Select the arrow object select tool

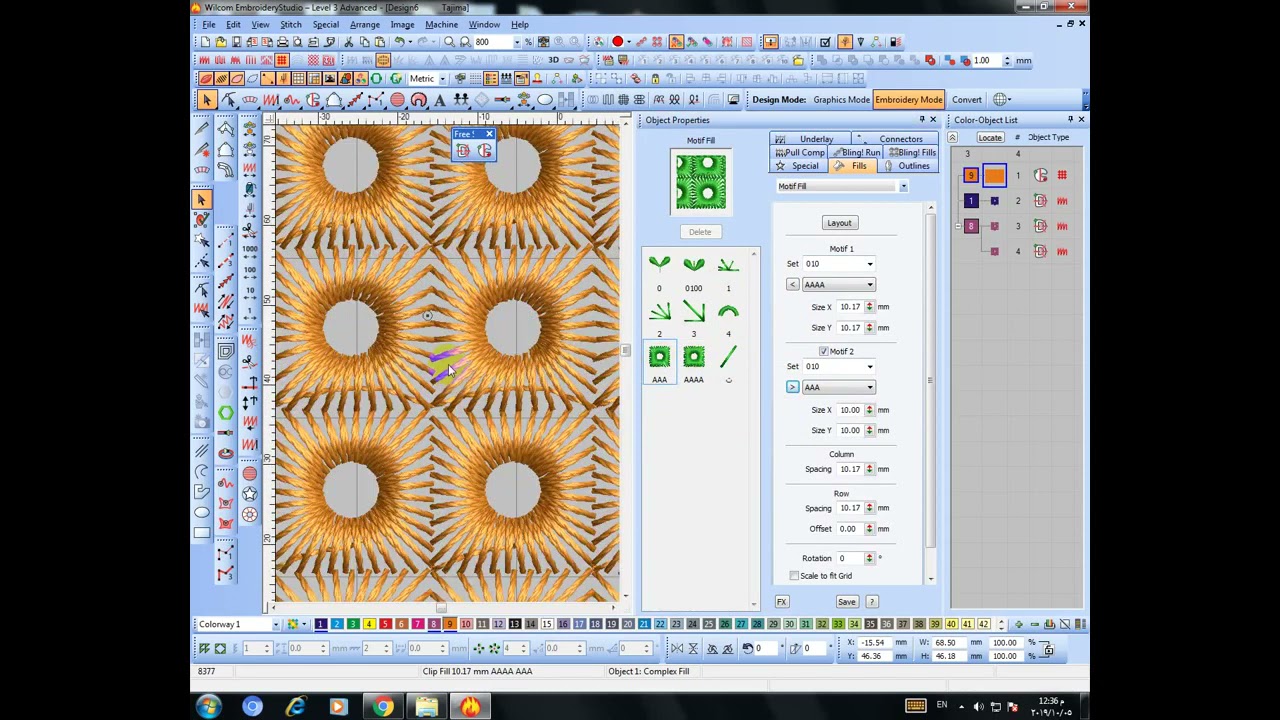[x=206, y=100]
